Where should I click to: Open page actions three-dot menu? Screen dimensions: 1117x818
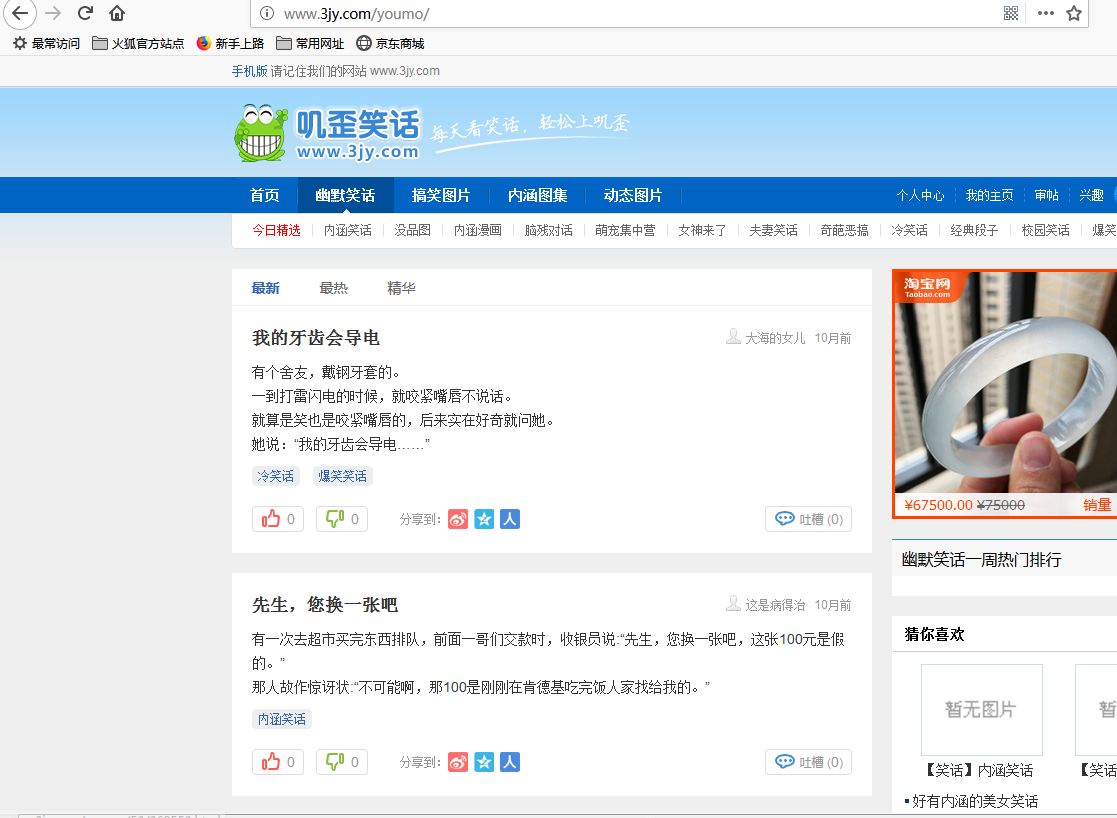1045,13
